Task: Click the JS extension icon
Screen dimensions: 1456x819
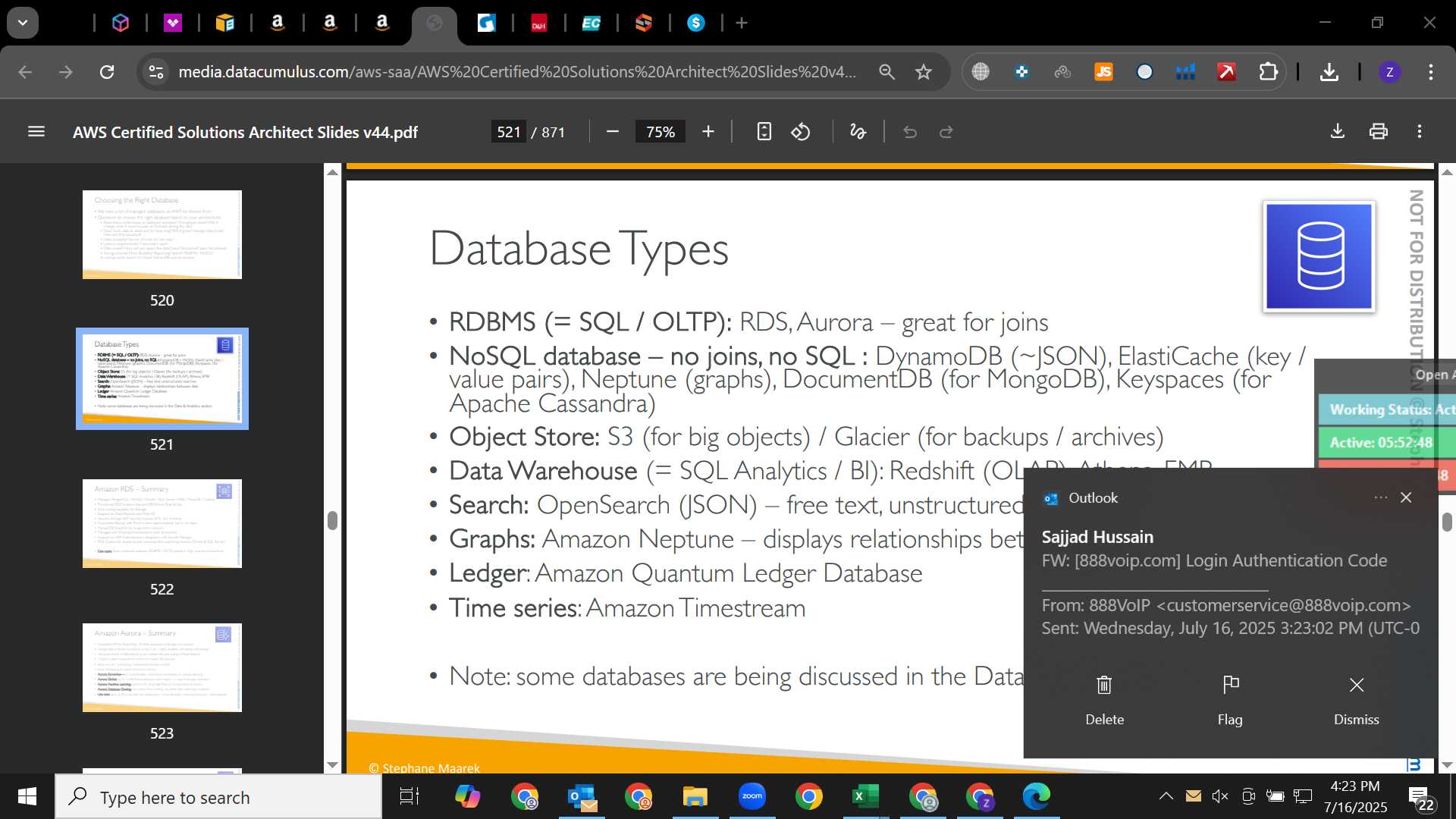Action: pos(1103,72)
